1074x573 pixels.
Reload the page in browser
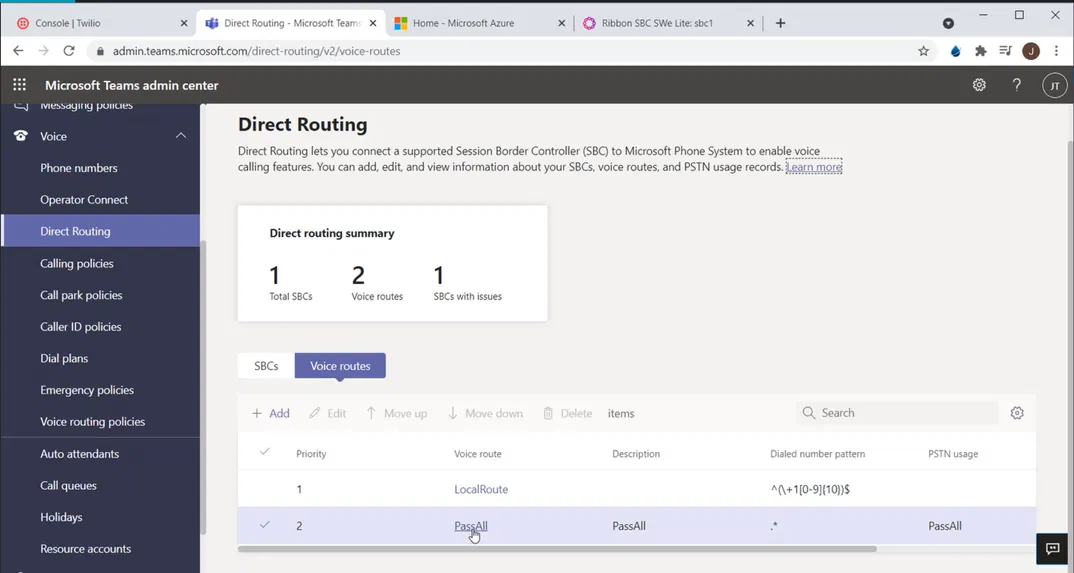[x=69, y=51]
